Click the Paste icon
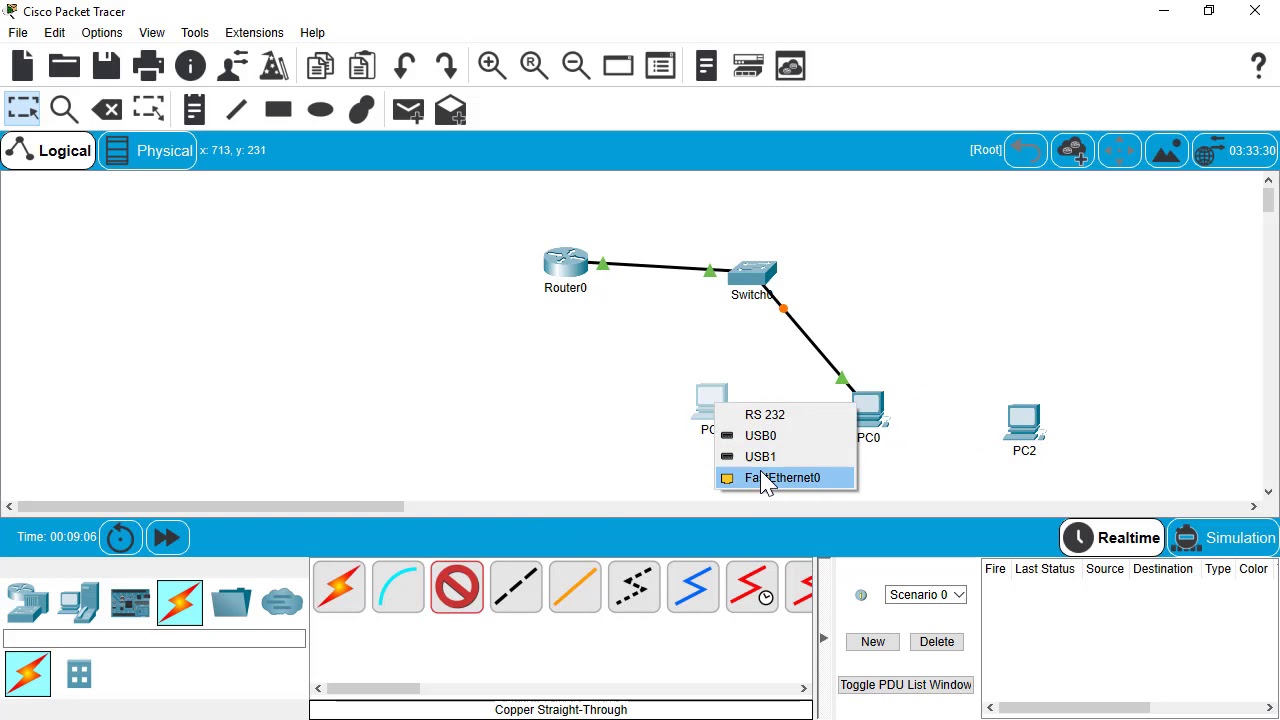 click(x=362, y=66)
